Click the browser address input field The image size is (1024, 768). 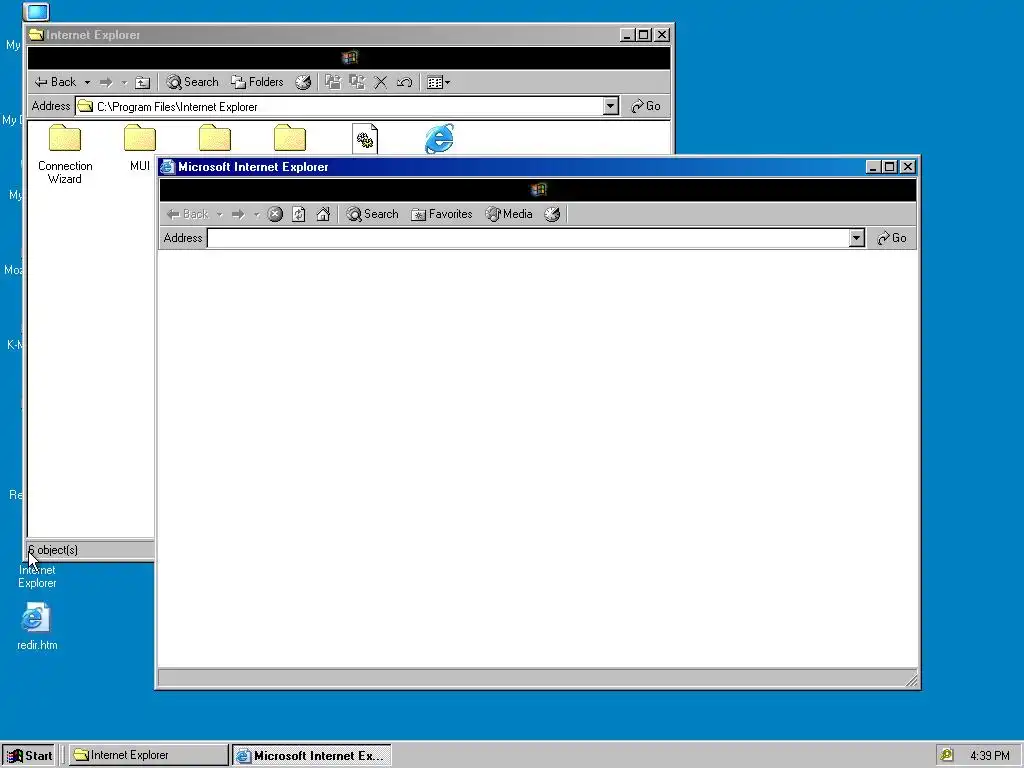tap(528, 238)
